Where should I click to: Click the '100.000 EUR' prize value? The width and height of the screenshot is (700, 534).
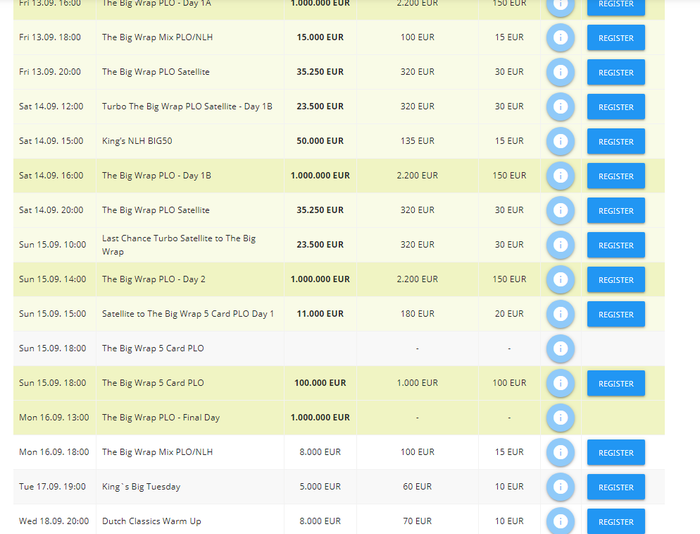coord(320,383)
